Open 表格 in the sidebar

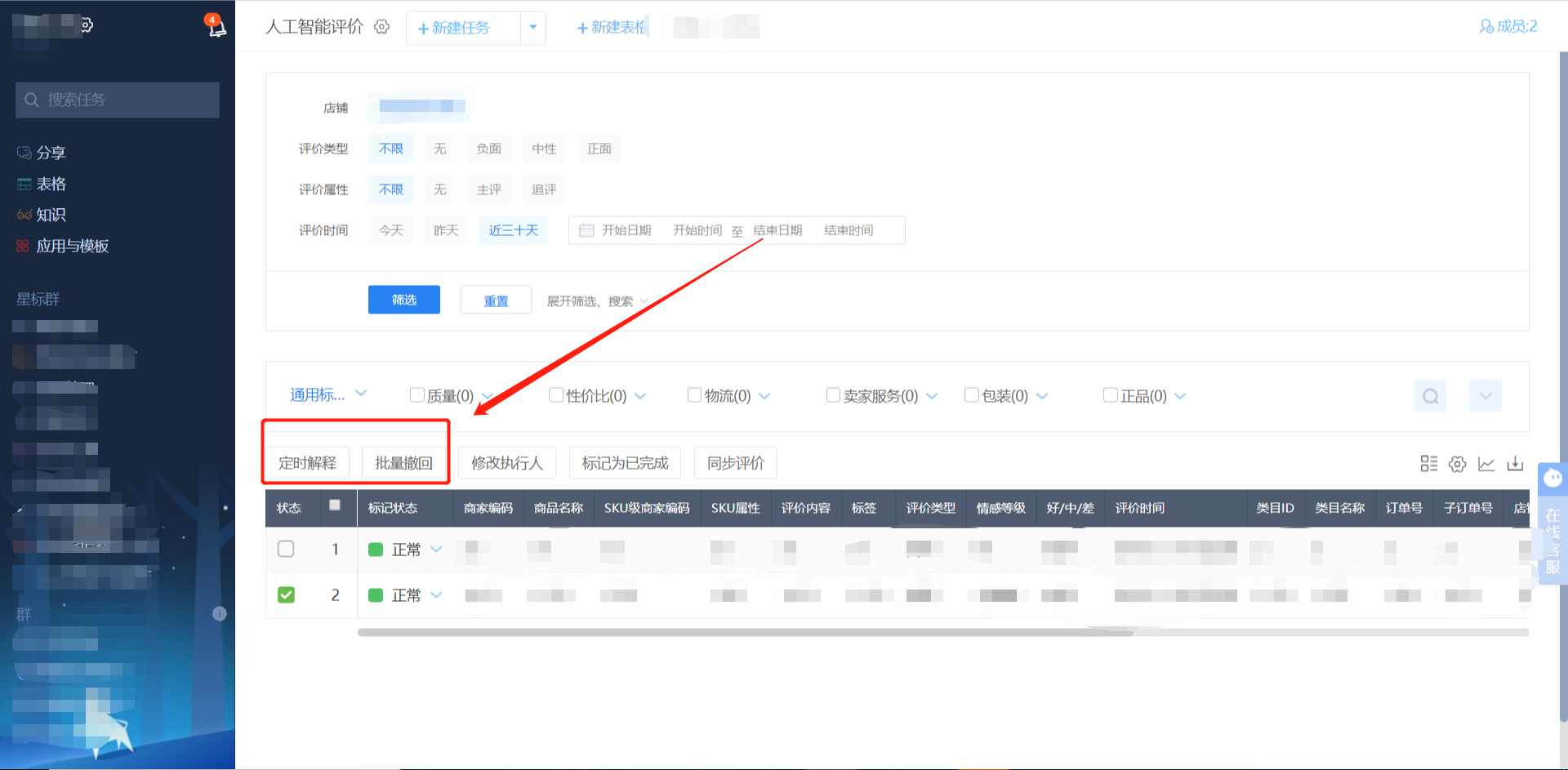(x=51, y=184)
